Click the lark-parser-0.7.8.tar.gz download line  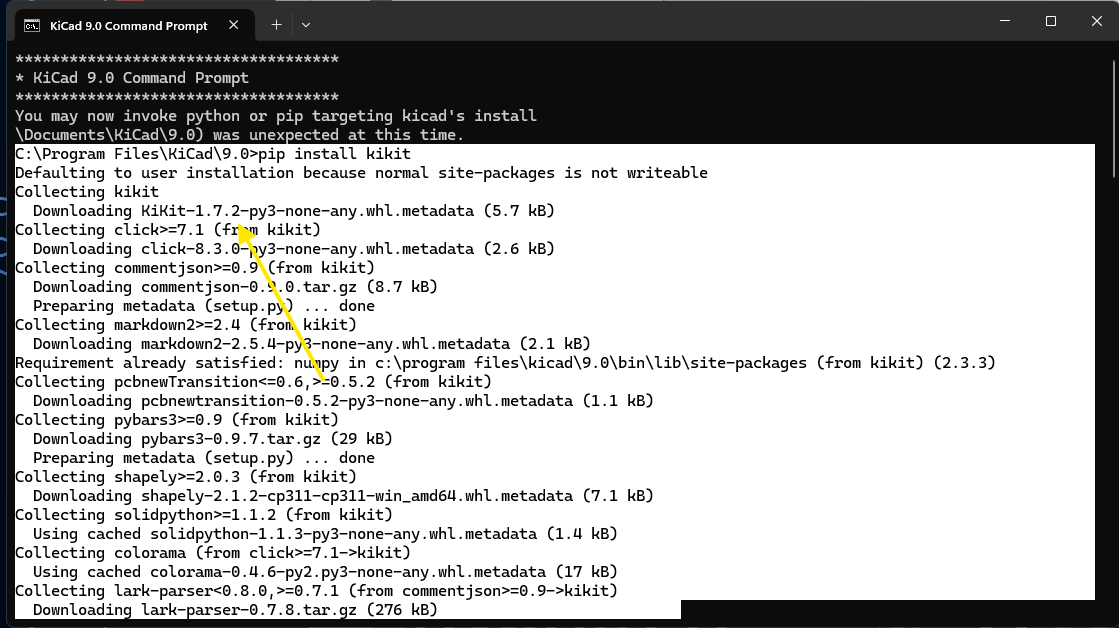234,610
